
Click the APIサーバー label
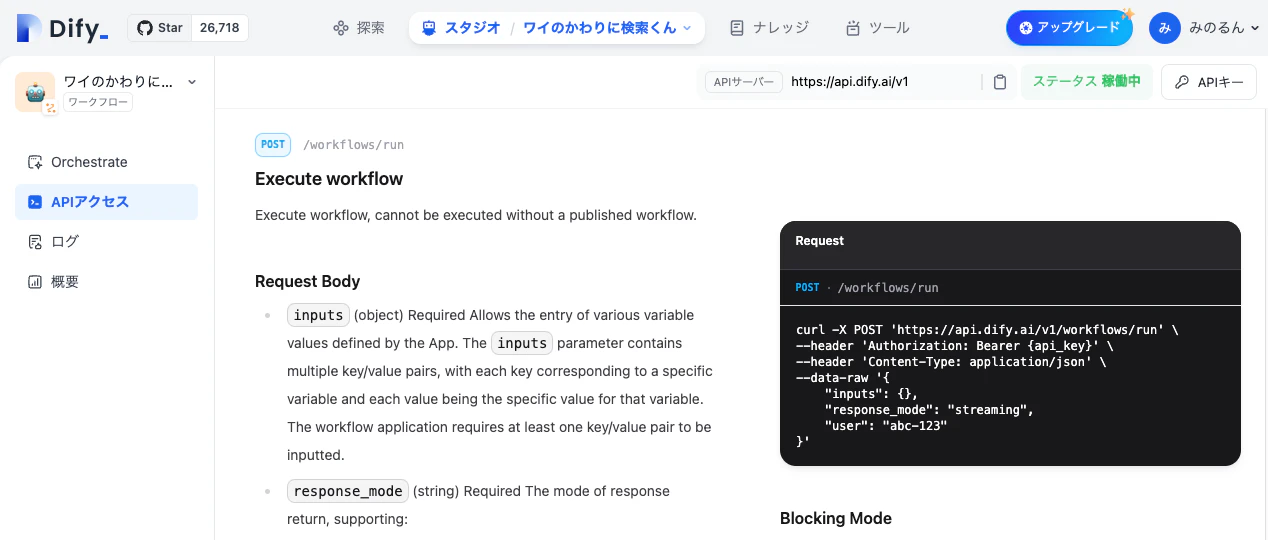point(744,82)
